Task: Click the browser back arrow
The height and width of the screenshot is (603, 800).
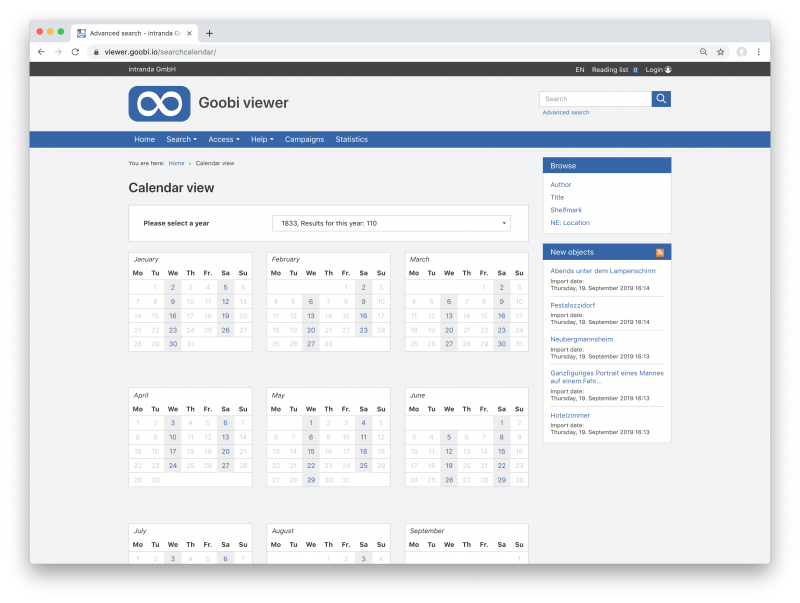Action: click(40, 51)
